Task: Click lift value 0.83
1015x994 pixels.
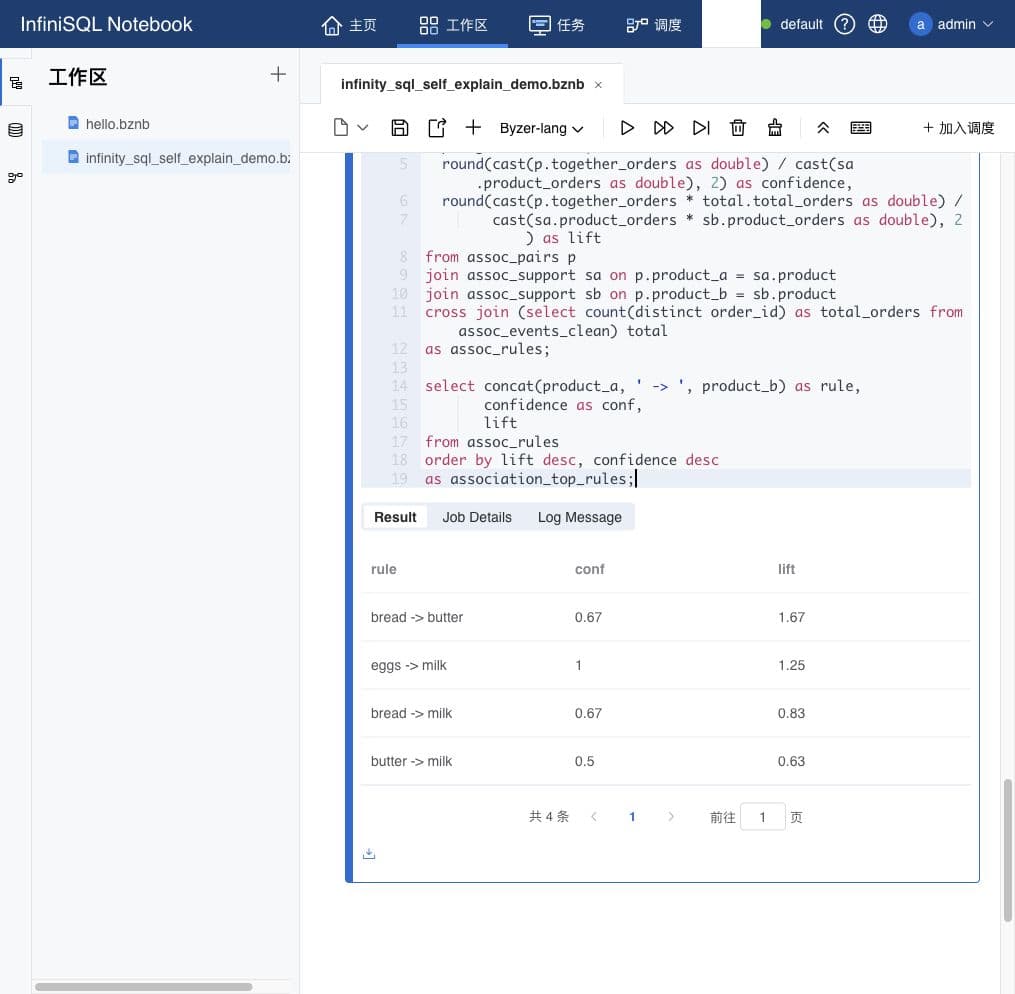Action: tap(791, 713)
